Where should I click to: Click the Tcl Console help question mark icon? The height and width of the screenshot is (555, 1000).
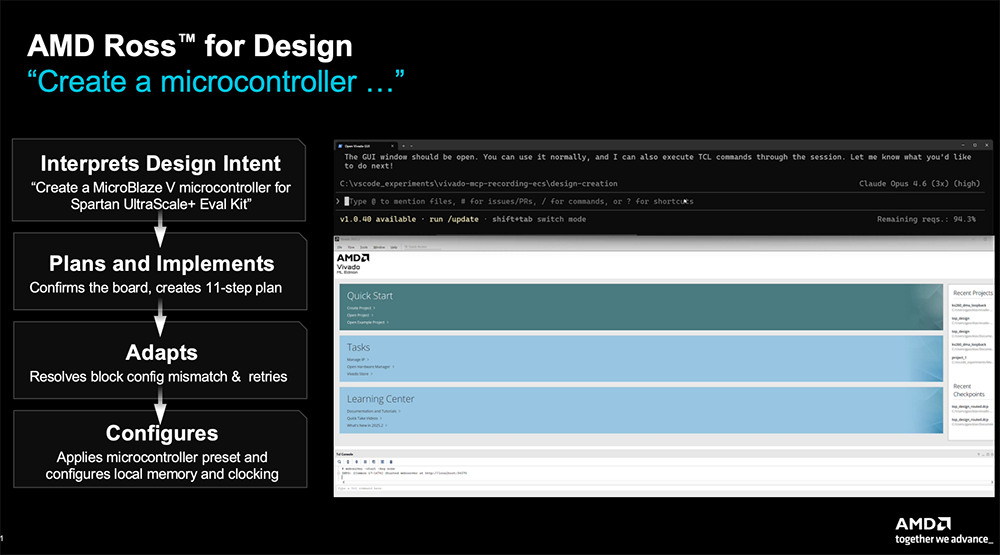click(x=978, y=454)
